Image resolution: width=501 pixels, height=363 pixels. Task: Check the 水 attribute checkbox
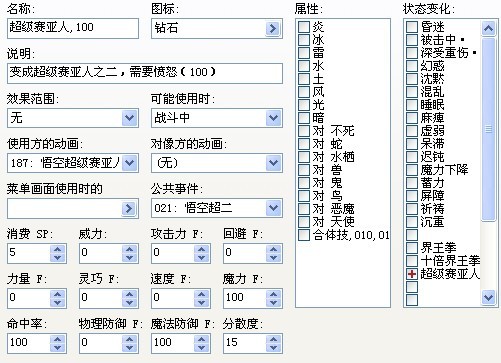(304, 66)
